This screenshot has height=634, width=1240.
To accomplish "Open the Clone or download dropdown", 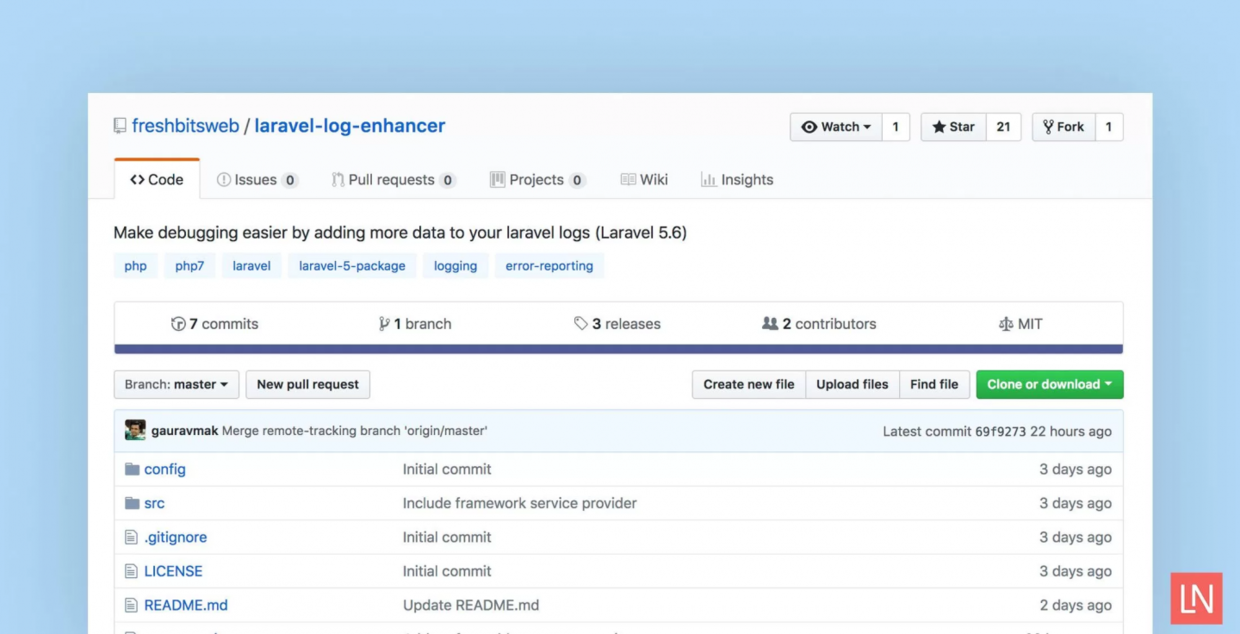I will tap(1049, 384).
